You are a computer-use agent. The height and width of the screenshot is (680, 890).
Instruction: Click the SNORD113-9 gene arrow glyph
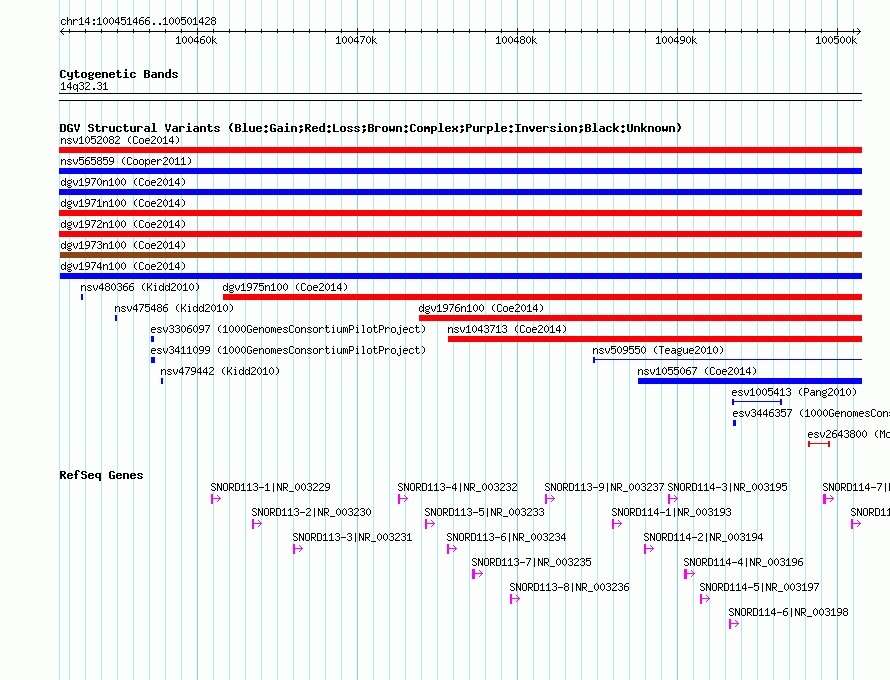point(549,499)
